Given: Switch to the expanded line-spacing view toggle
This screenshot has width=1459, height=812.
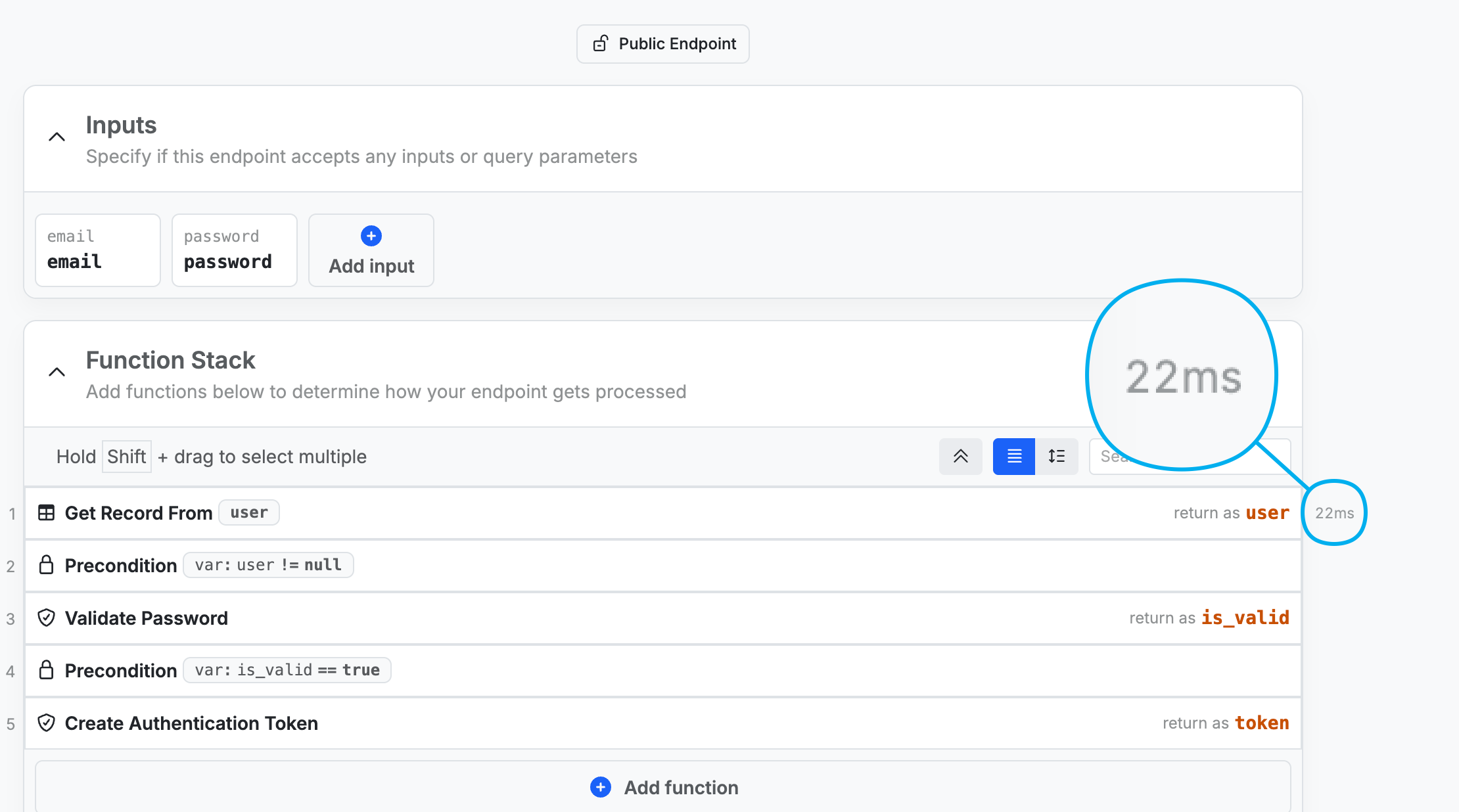Looking at the screenshot, I should pyautogui.click(x=1057, y=456).
